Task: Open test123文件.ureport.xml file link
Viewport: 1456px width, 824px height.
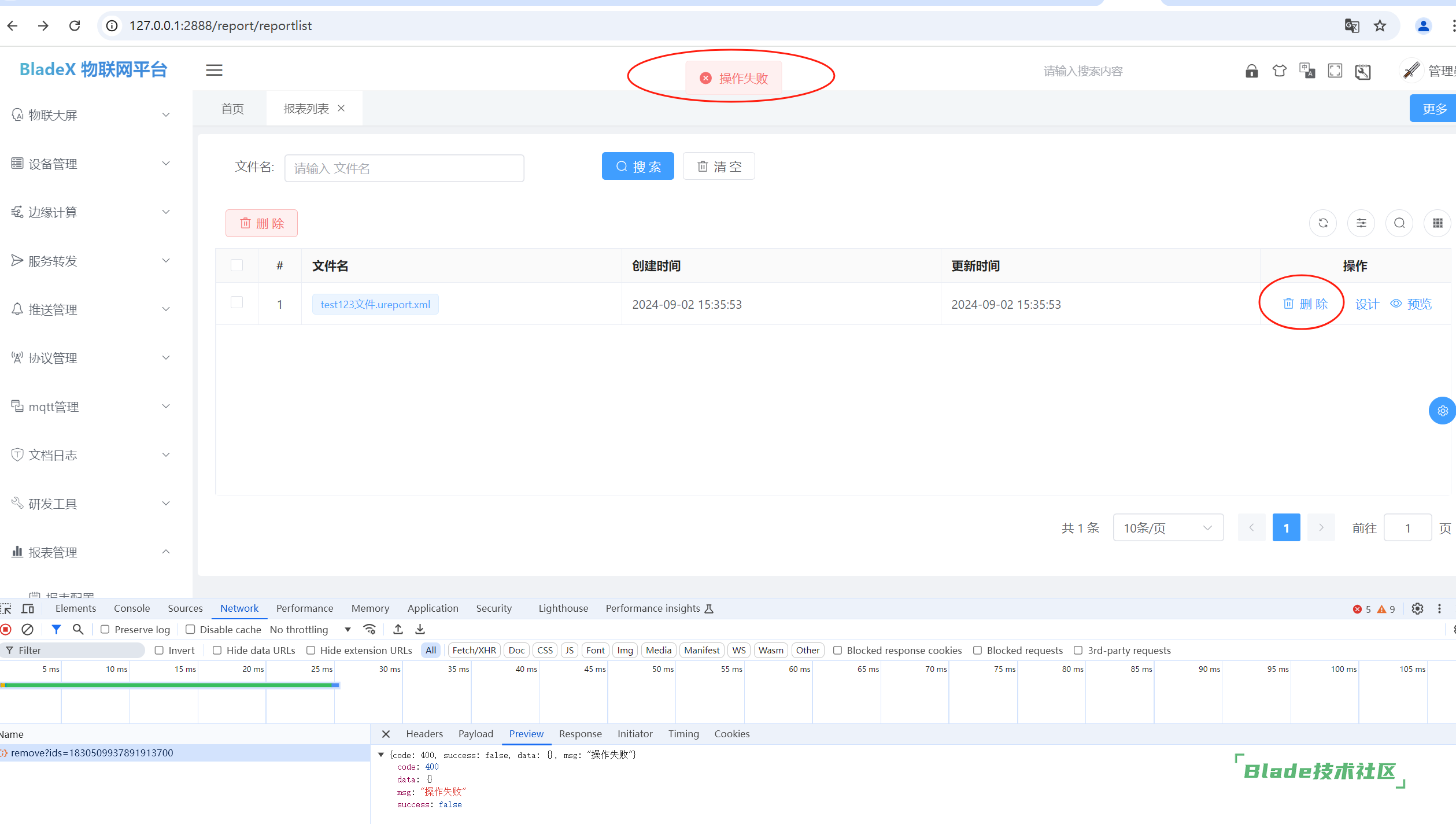Action: (x=375, y=304)
